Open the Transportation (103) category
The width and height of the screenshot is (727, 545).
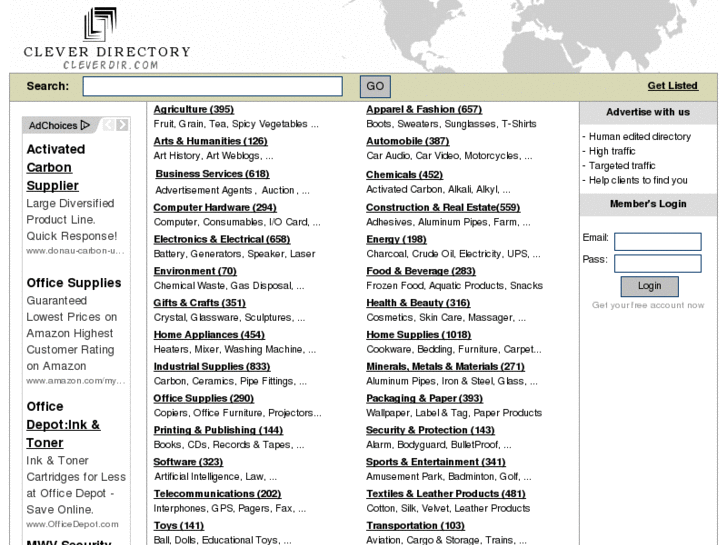(415, 526)
